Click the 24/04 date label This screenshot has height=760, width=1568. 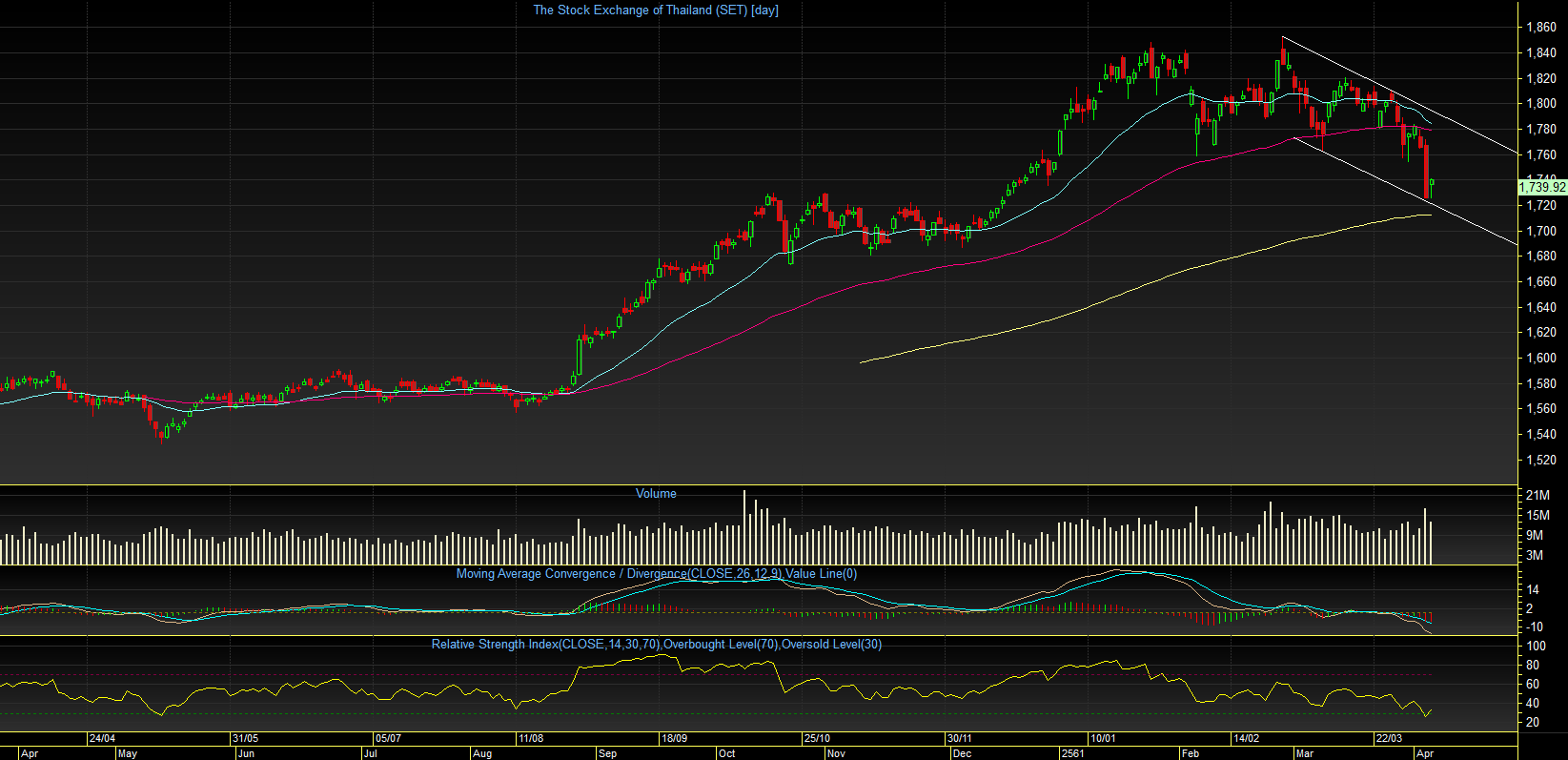(102, 739)
